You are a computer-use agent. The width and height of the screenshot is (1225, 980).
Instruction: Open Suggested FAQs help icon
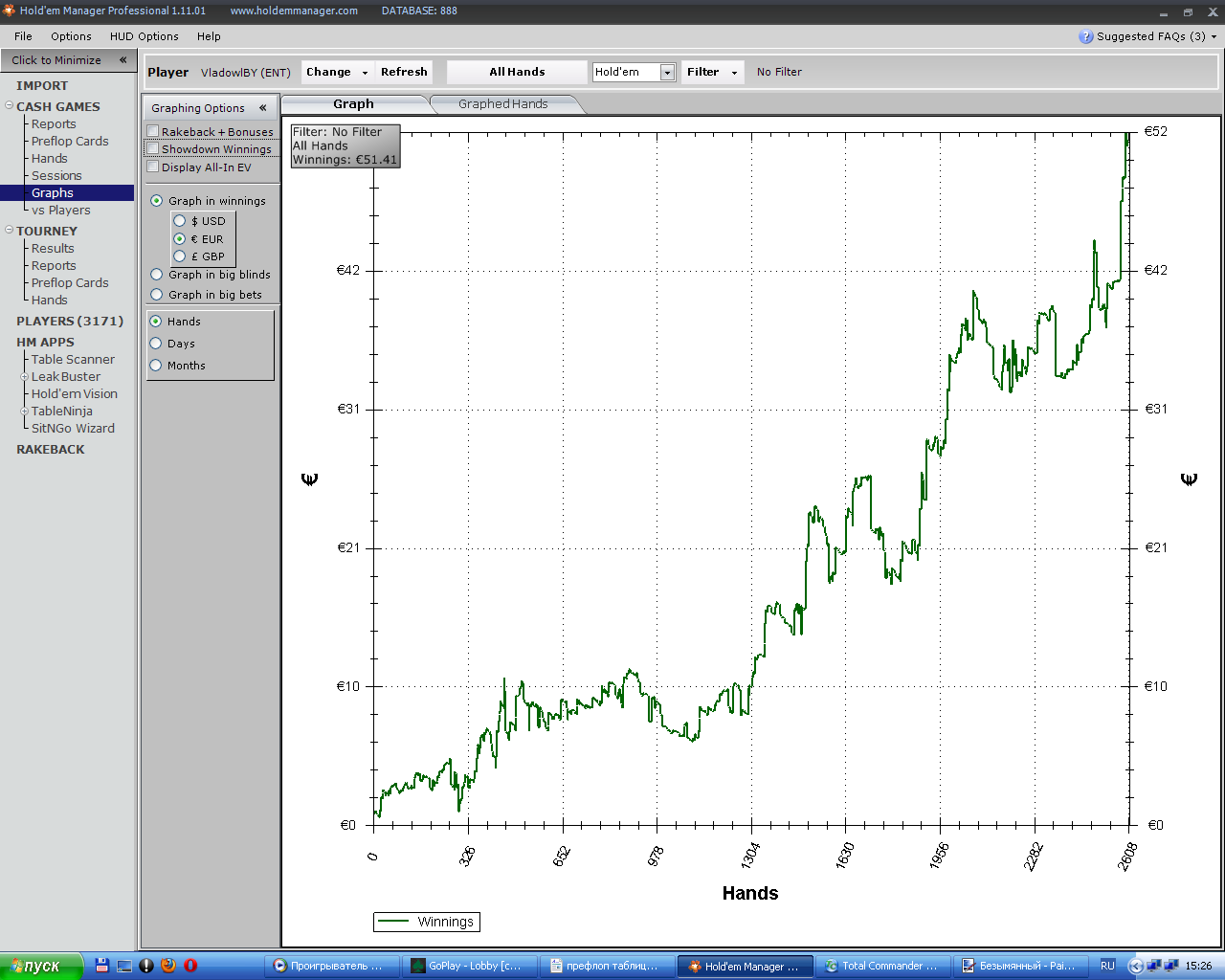(1085, 36)
